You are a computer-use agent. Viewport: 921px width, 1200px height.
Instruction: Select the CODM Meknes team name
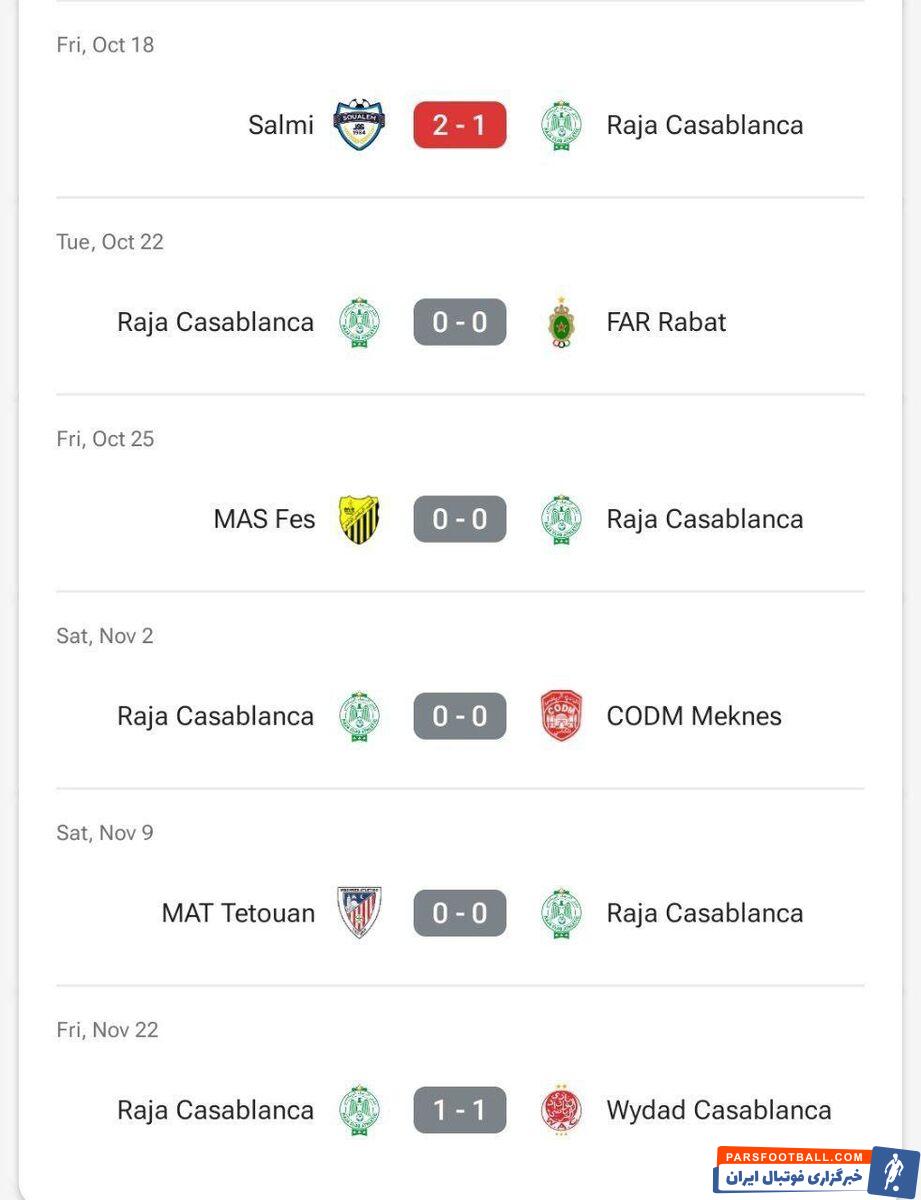point(693,716)
